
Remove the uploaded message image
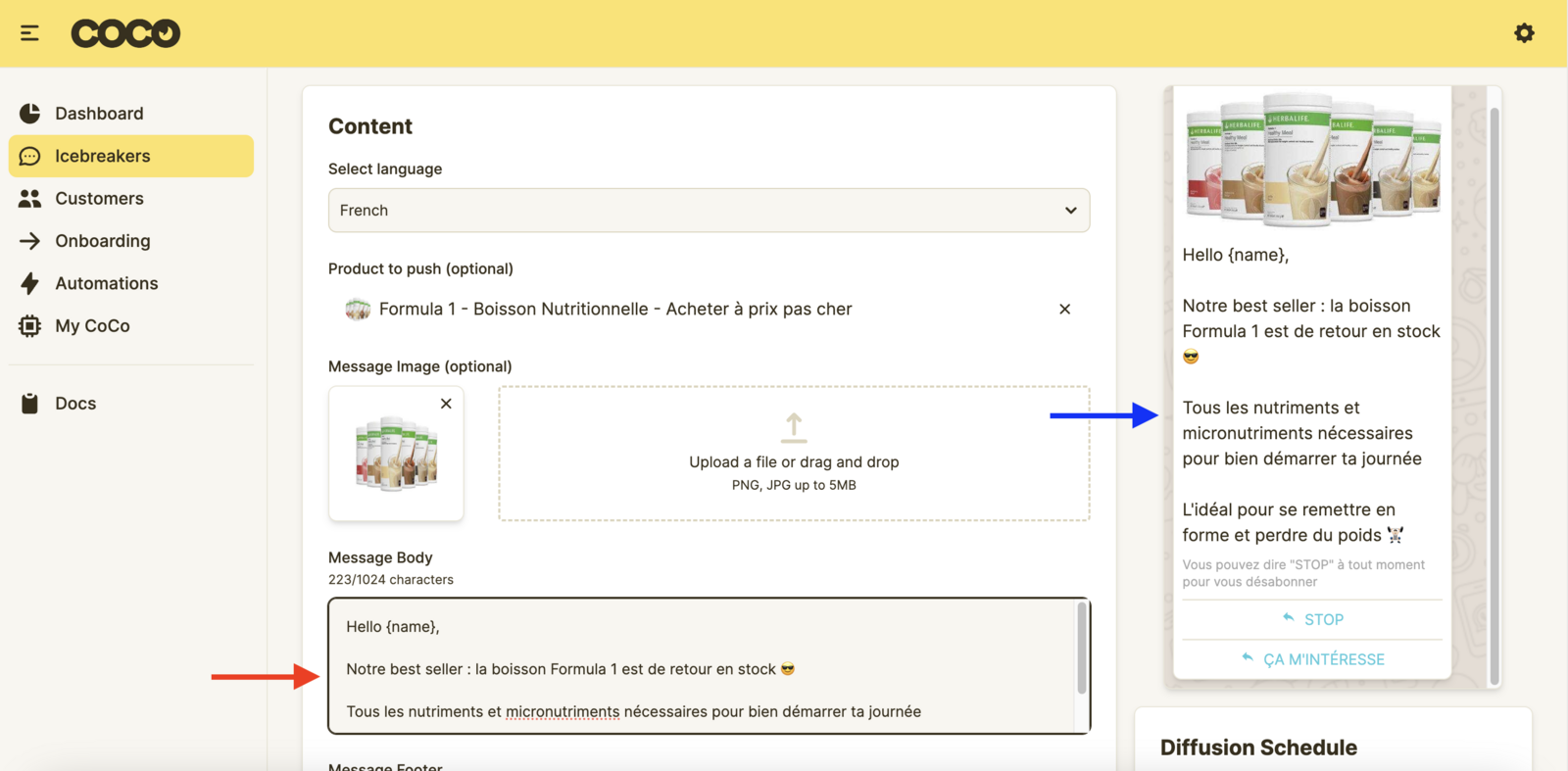[x=446, y=404]
